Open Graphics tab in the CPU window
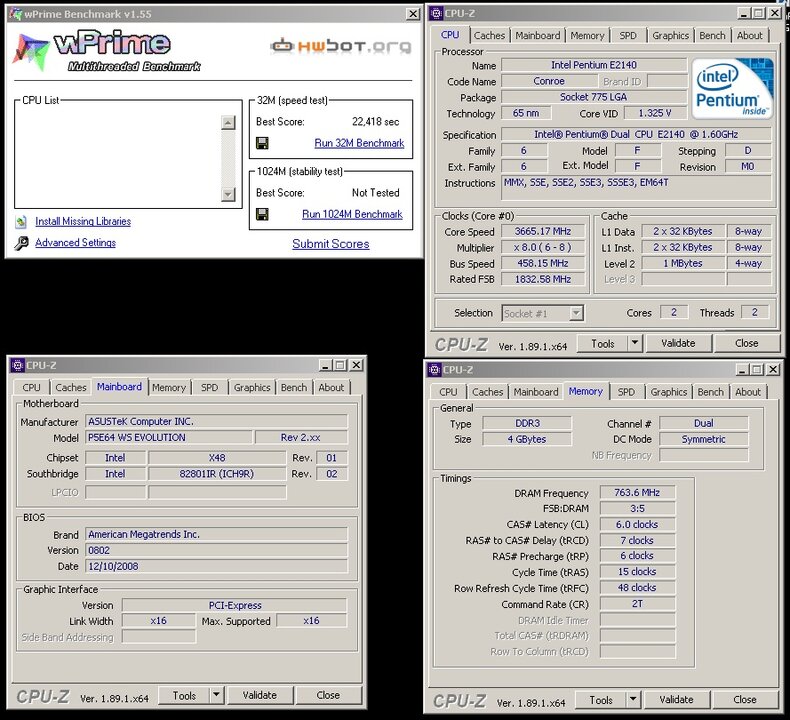 click(x=670, y=36)
